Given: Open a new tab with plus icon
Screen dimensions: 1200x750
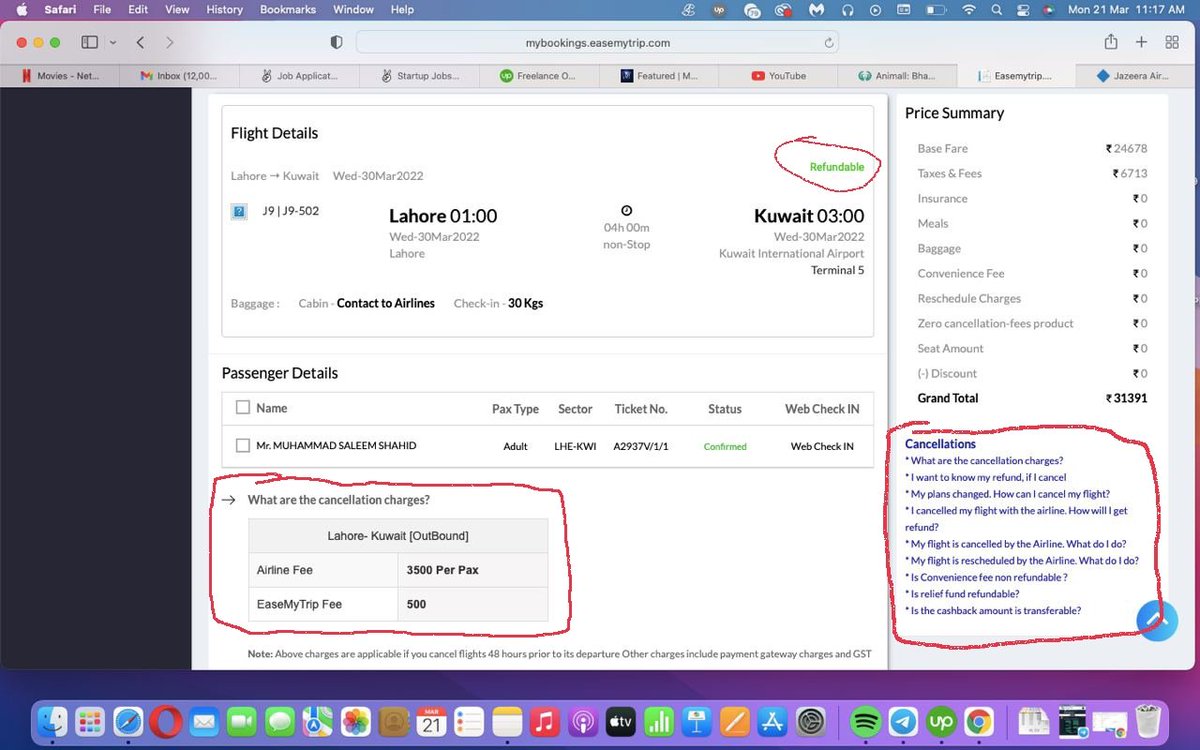Looking at the screenshot, I should pyautogui.click(x=1141, y=42).
